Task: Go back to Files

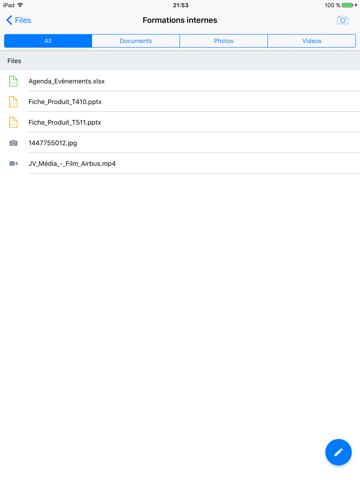Action: coord(19,20)
